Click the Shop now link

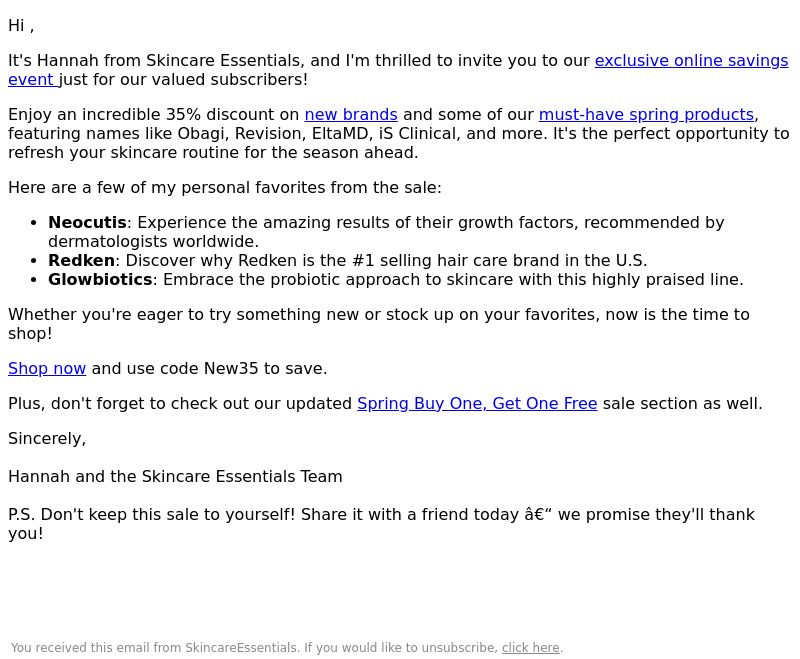tap(47, 369)
